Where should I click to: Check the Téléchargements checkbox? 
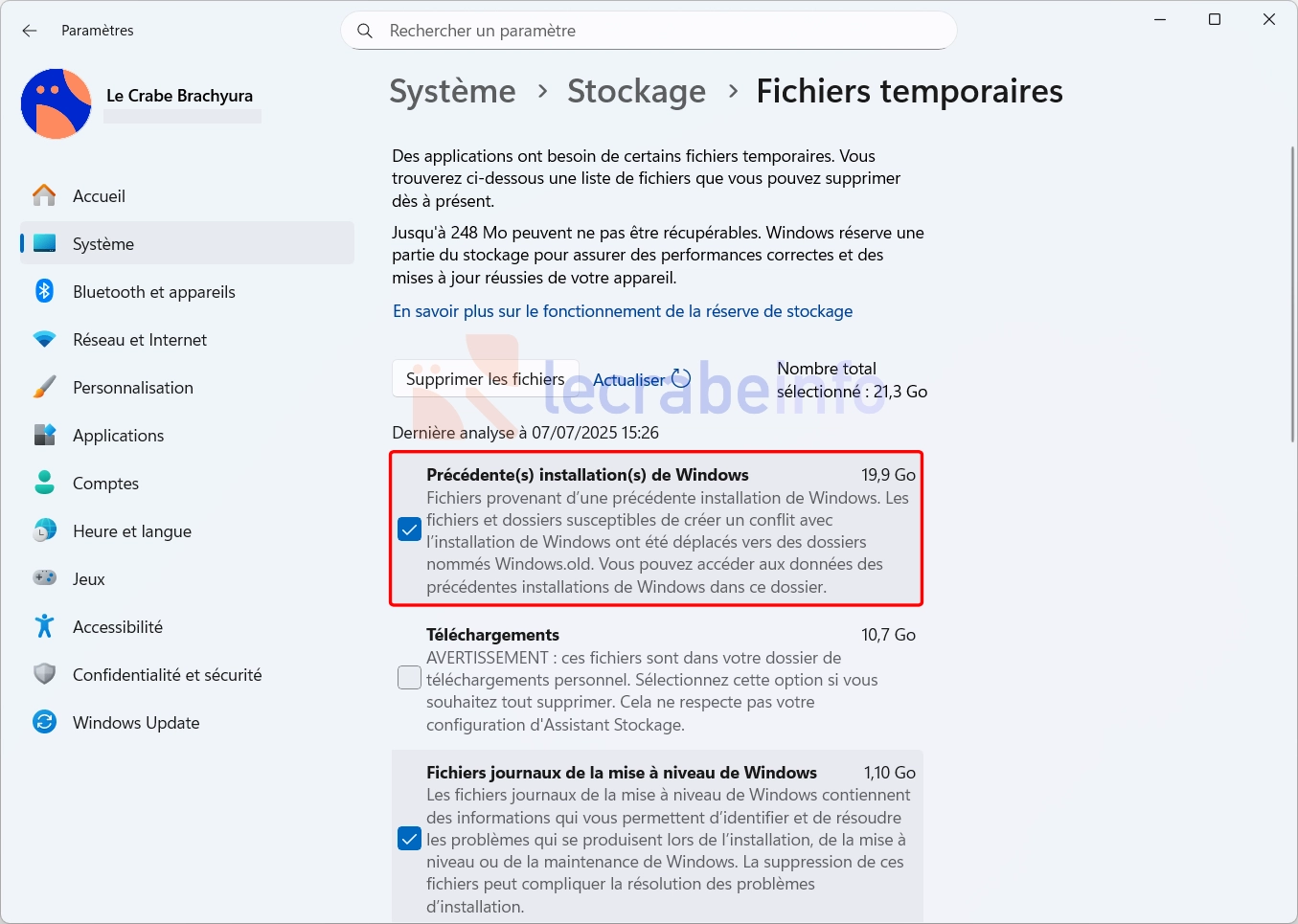coord(409,678)
